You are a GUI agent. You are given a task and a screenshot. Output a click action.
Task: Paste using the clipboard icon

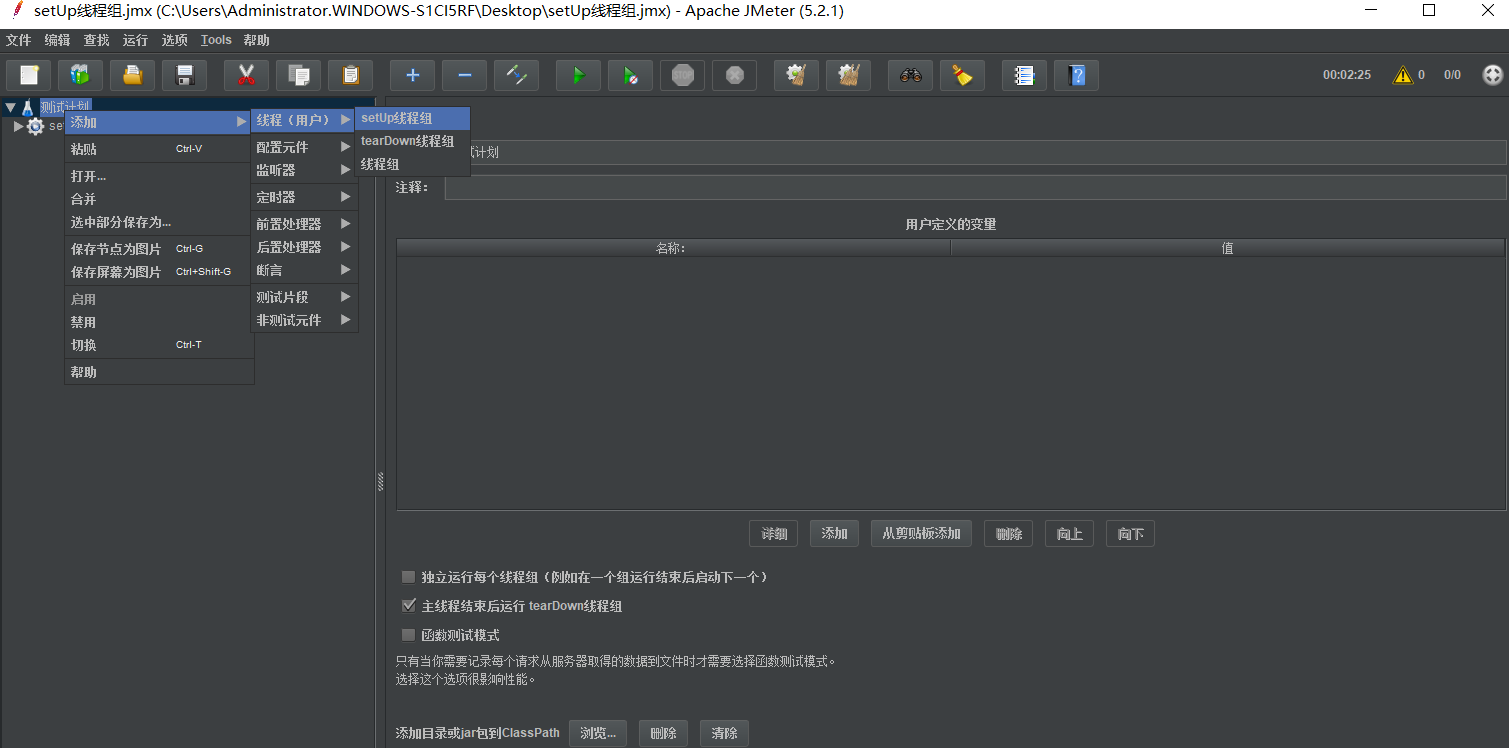click(350, 75)
